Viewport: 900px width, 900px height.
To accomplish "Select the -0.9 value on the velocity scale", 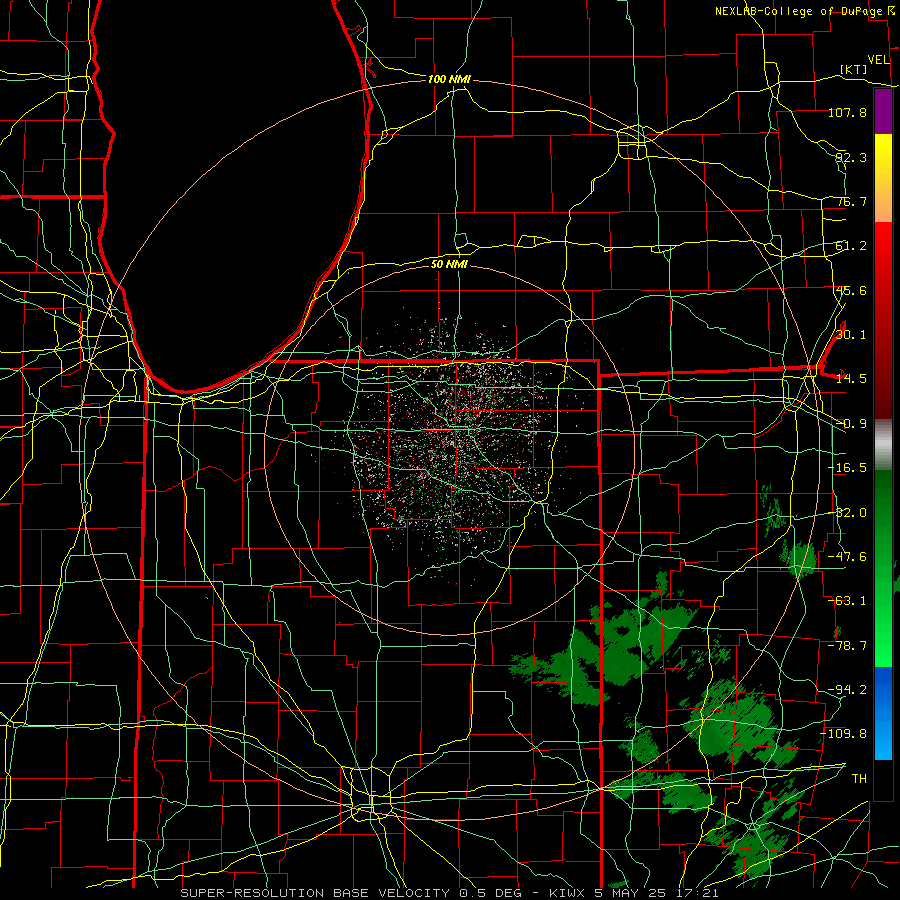I will [x=851, y=424].
